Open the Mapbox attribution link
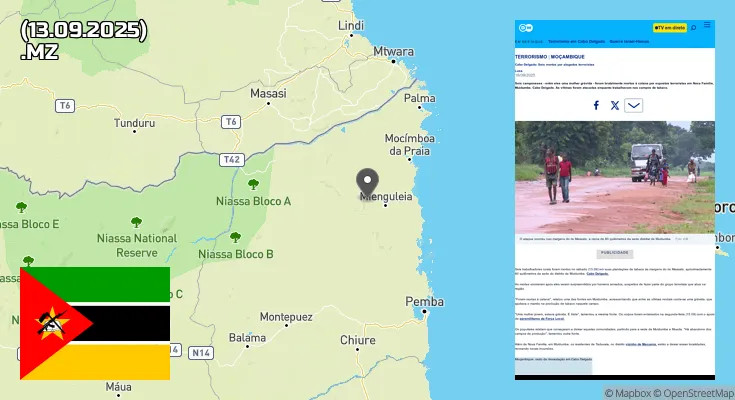The width and height of the screenshot is (735, 400). pos(630,393)
